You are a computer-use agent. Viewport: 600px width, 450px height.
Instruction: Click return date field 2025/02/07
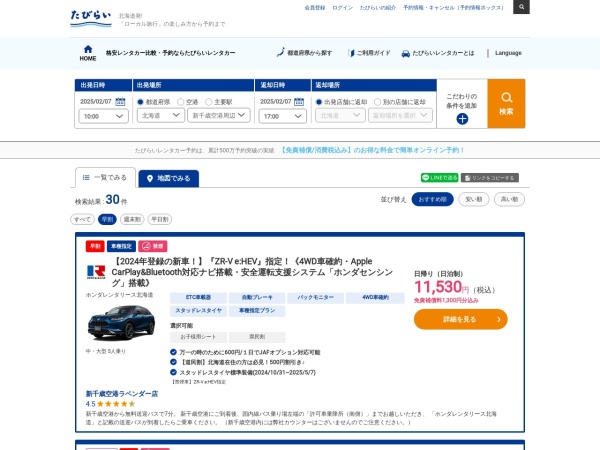coord(276,101)
